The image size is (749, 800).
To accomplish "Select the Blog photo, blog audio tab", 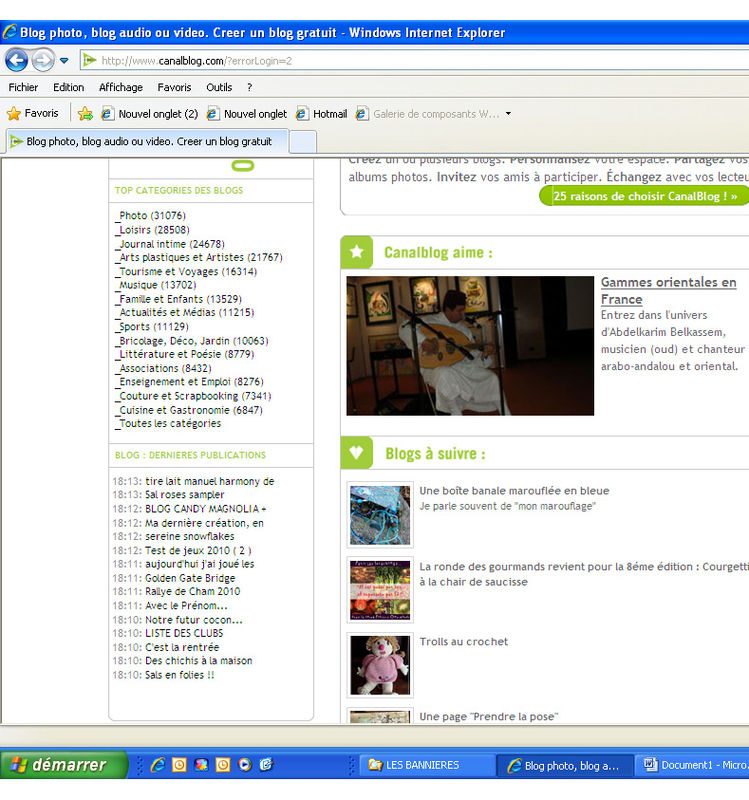I will click(x=148, y=141).
